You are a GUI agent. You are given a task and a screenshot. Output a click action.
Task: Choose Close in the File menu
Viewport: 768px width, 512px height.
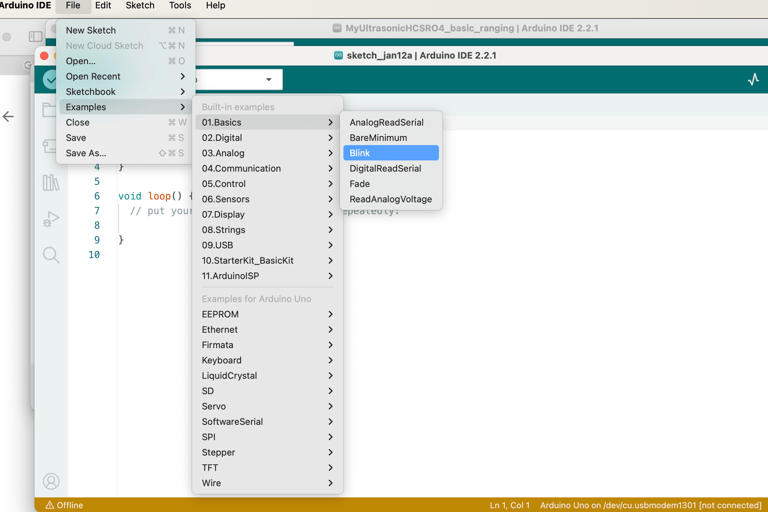[125, 122]
